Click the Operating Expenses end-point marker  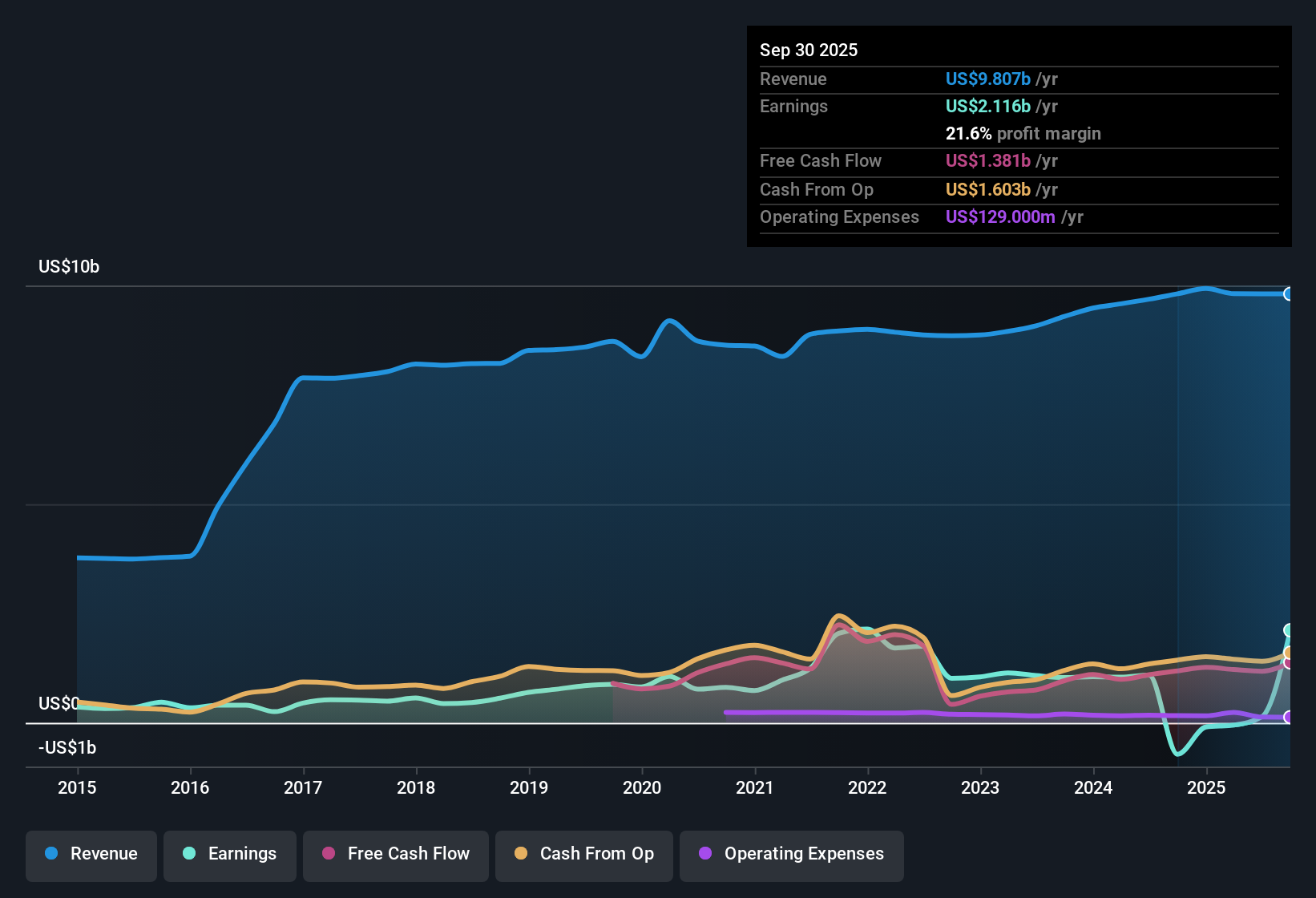[x=1289, y=717]
